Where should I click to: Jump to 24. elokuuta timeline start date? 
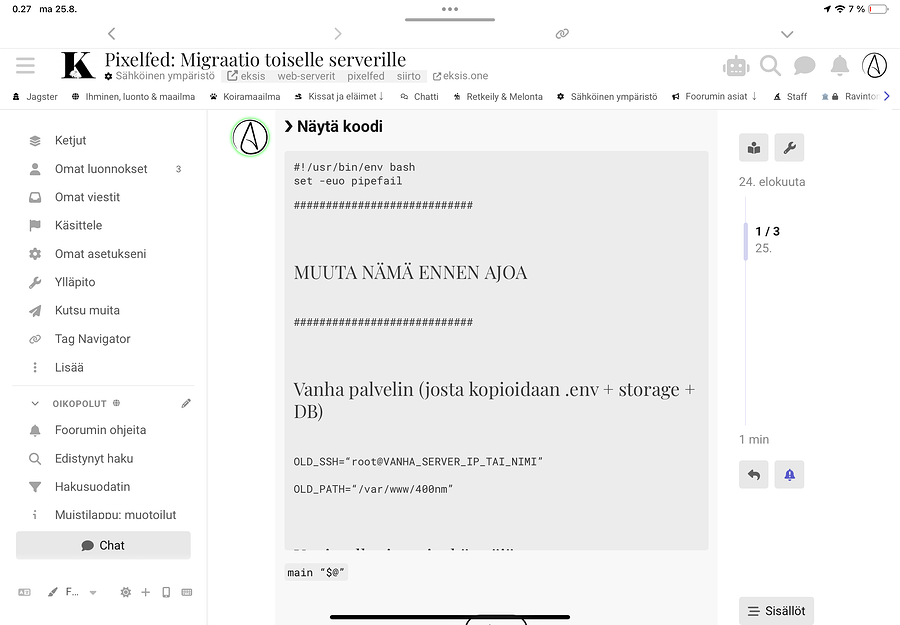[772, 182]
